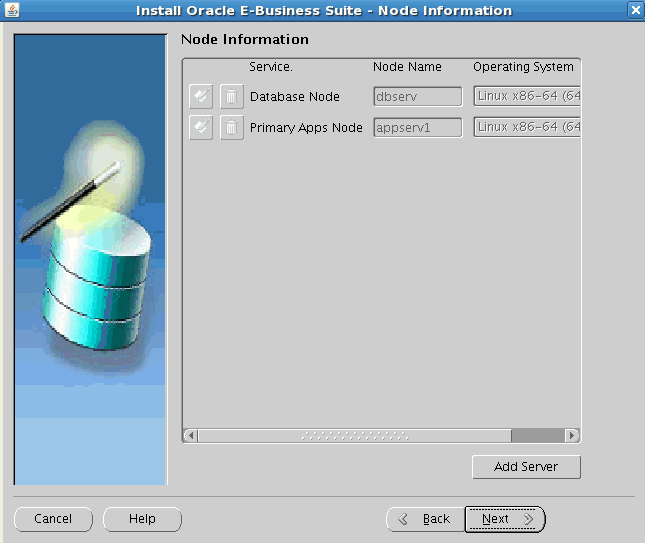Click the appserv1 node name field
Screen dimensions: 645x543
point(418,128)
